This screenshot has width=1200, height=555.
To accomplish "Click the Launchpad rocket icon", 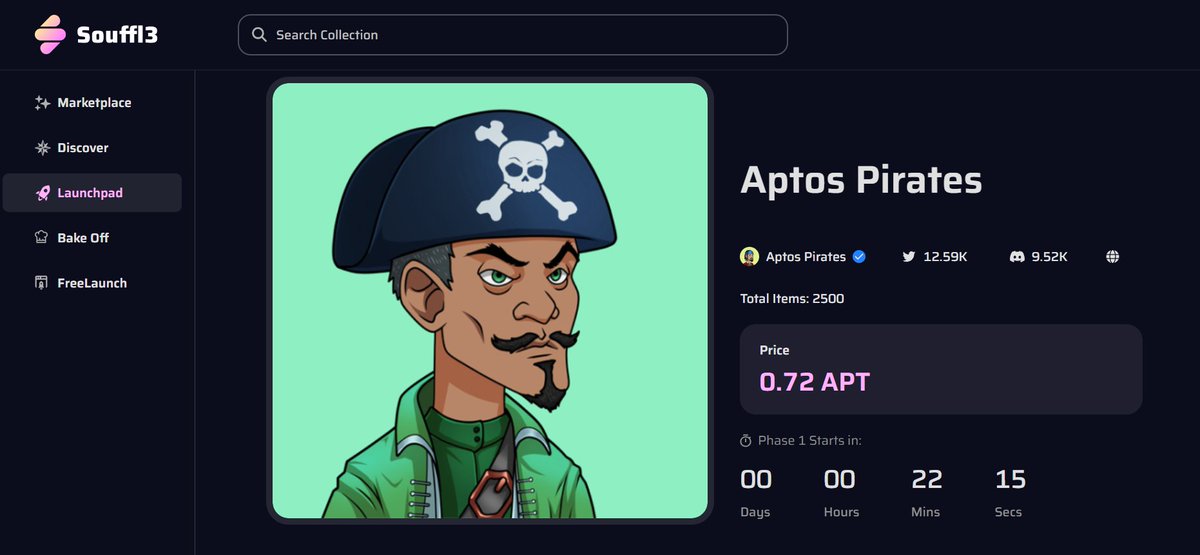I will point(42,193).
